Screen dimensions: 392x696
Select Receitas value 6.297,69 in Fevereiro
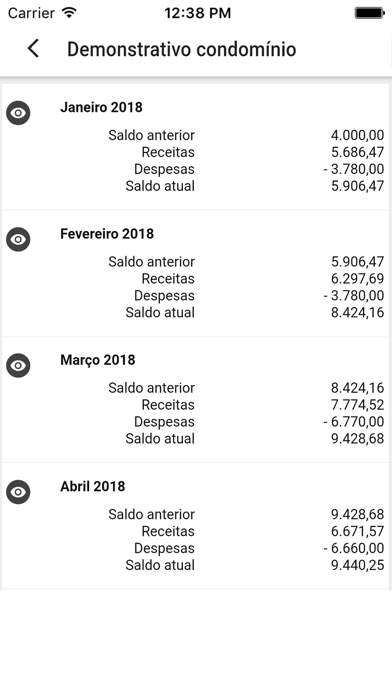(x=357, y=279)
